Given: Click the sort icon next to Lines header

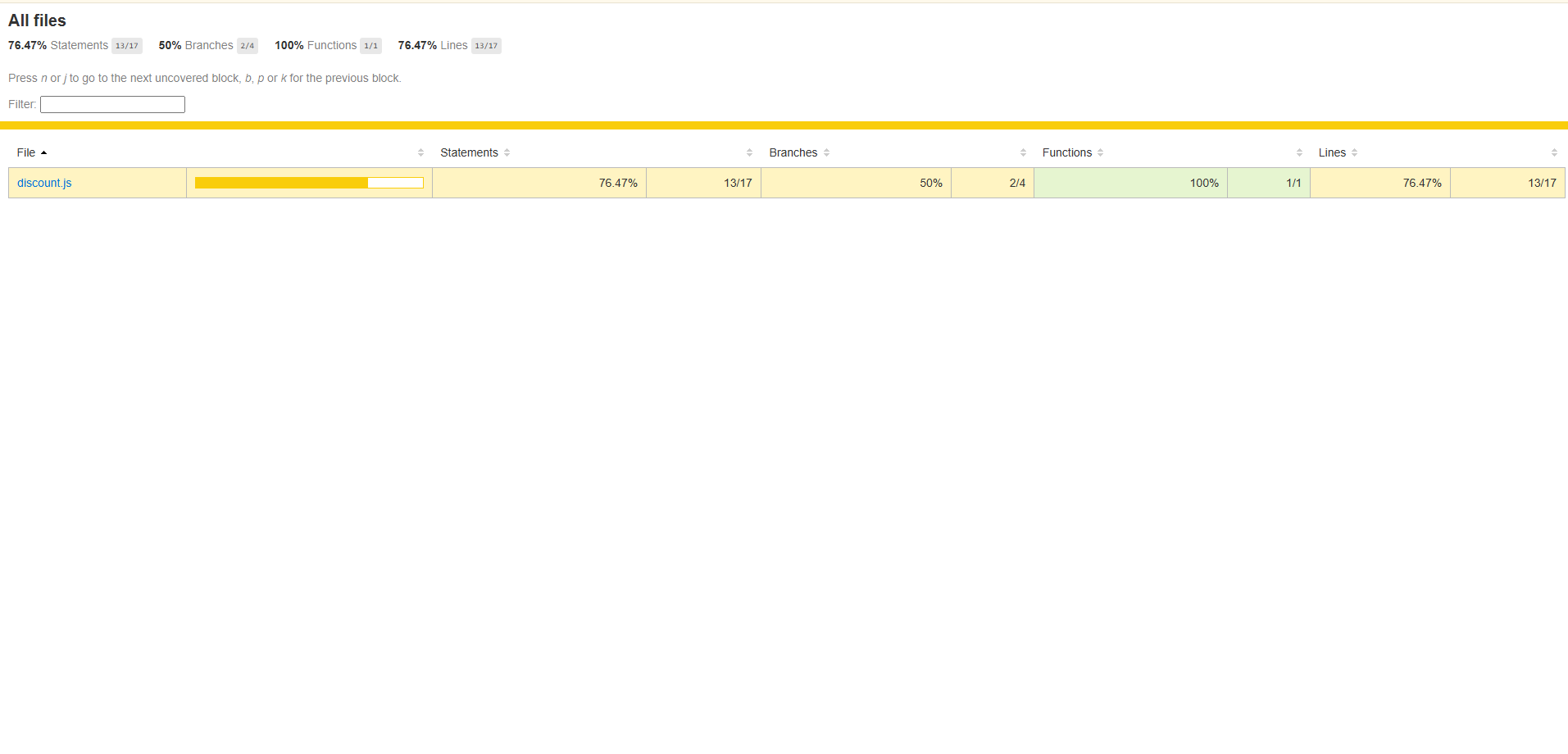Looking at the screenshot, I should point(1354,152).
